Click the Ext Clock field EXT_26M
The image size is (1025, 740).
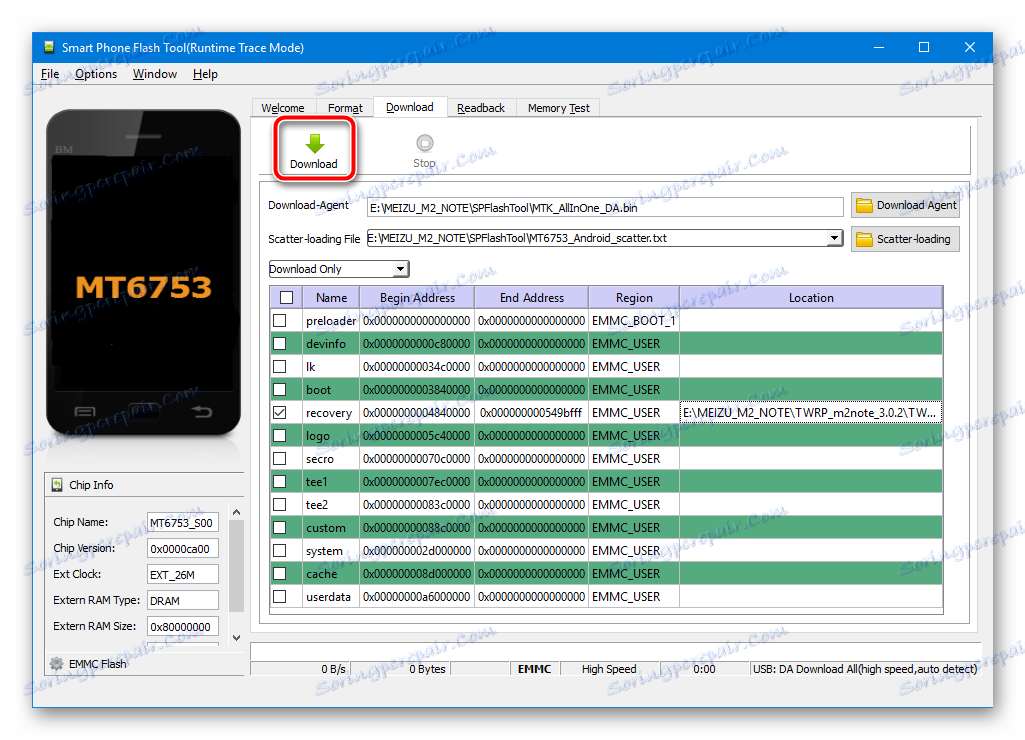[183, 575]
